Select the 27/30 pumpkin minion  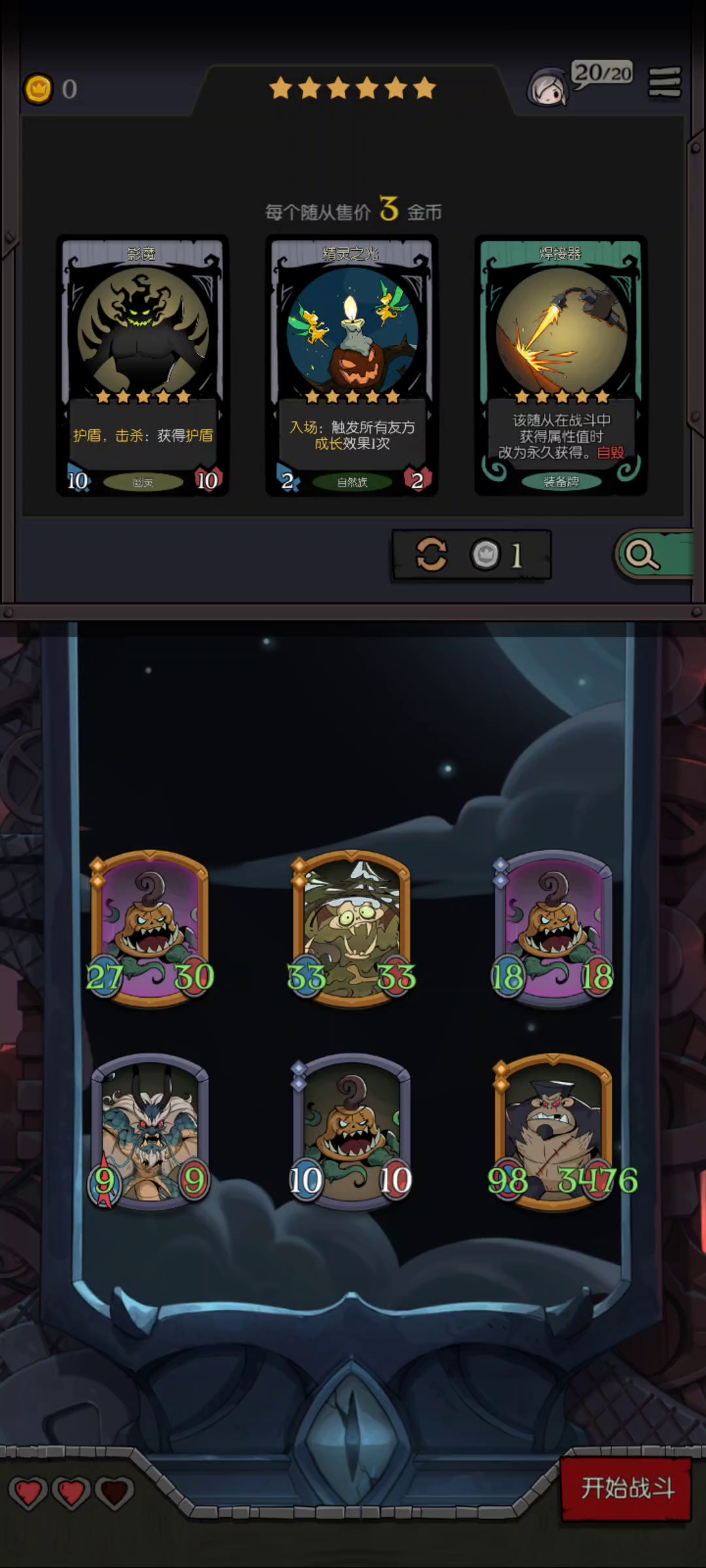coord(150,929)
